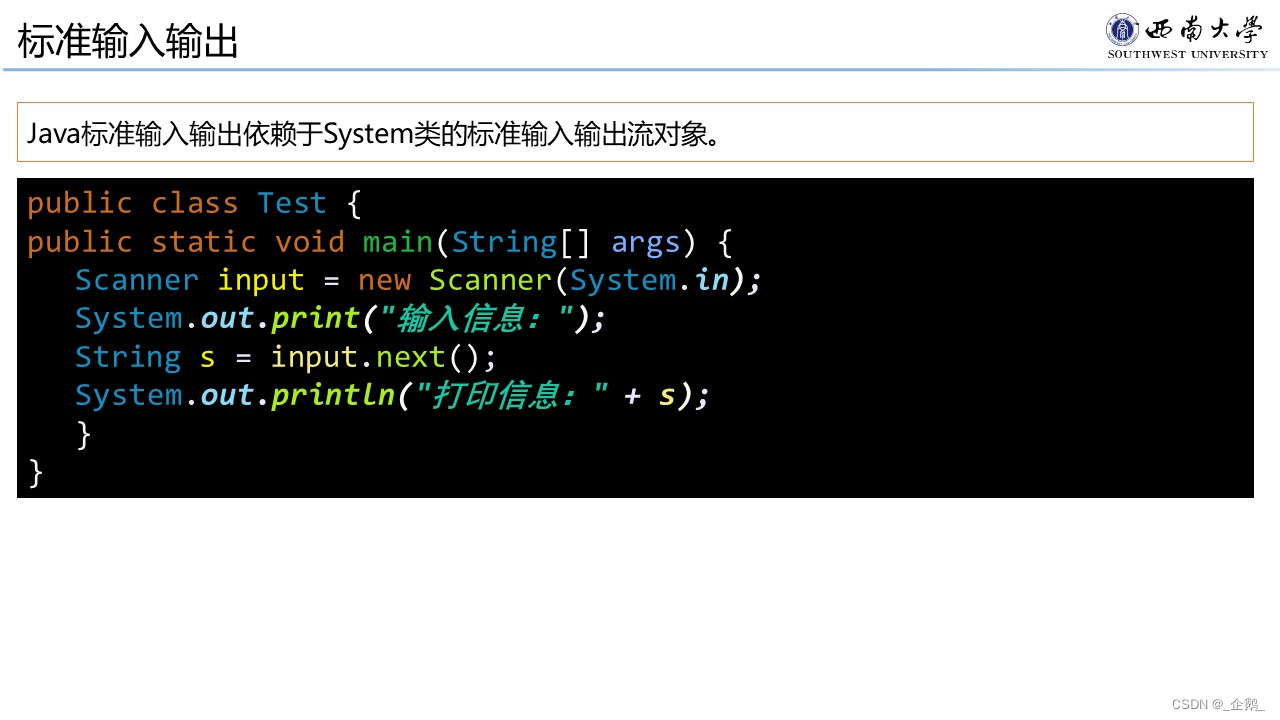Click the string literal "打印信息："
This screenshot has width=1280, height=720.
tap(512, 395)
